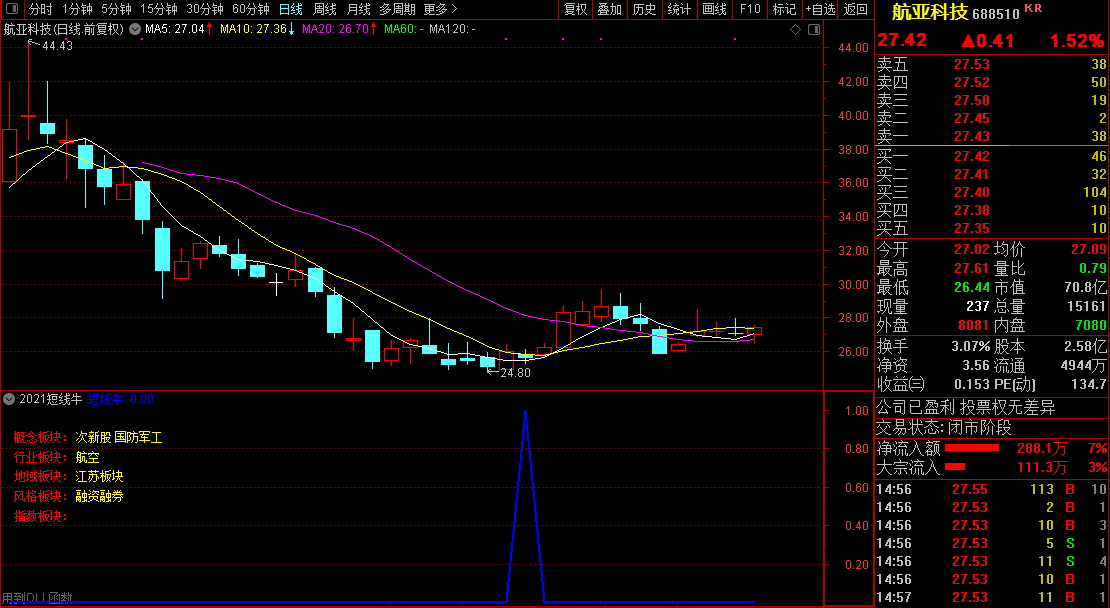Screen dimensions: 1110x608
Task: Open the 2021短线牛 indicator dropdown arrow
Action: click(10, 398)
